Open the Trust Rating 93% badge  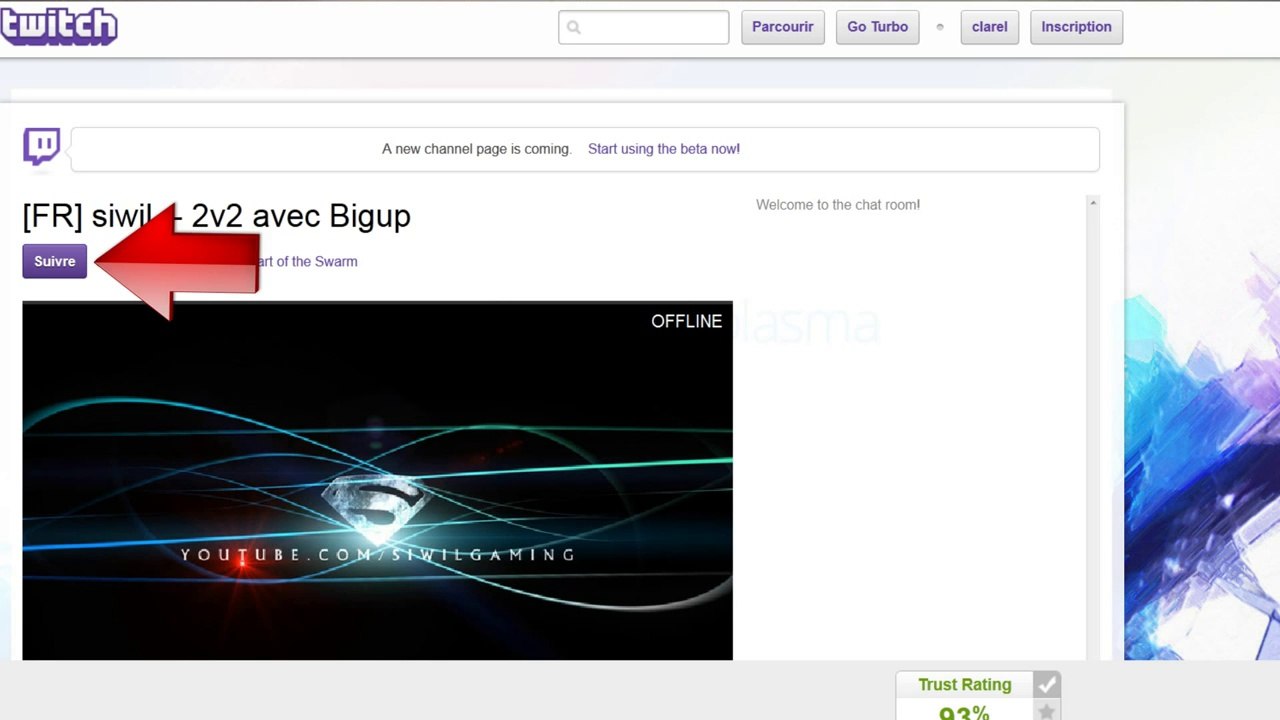pos(965,696)
